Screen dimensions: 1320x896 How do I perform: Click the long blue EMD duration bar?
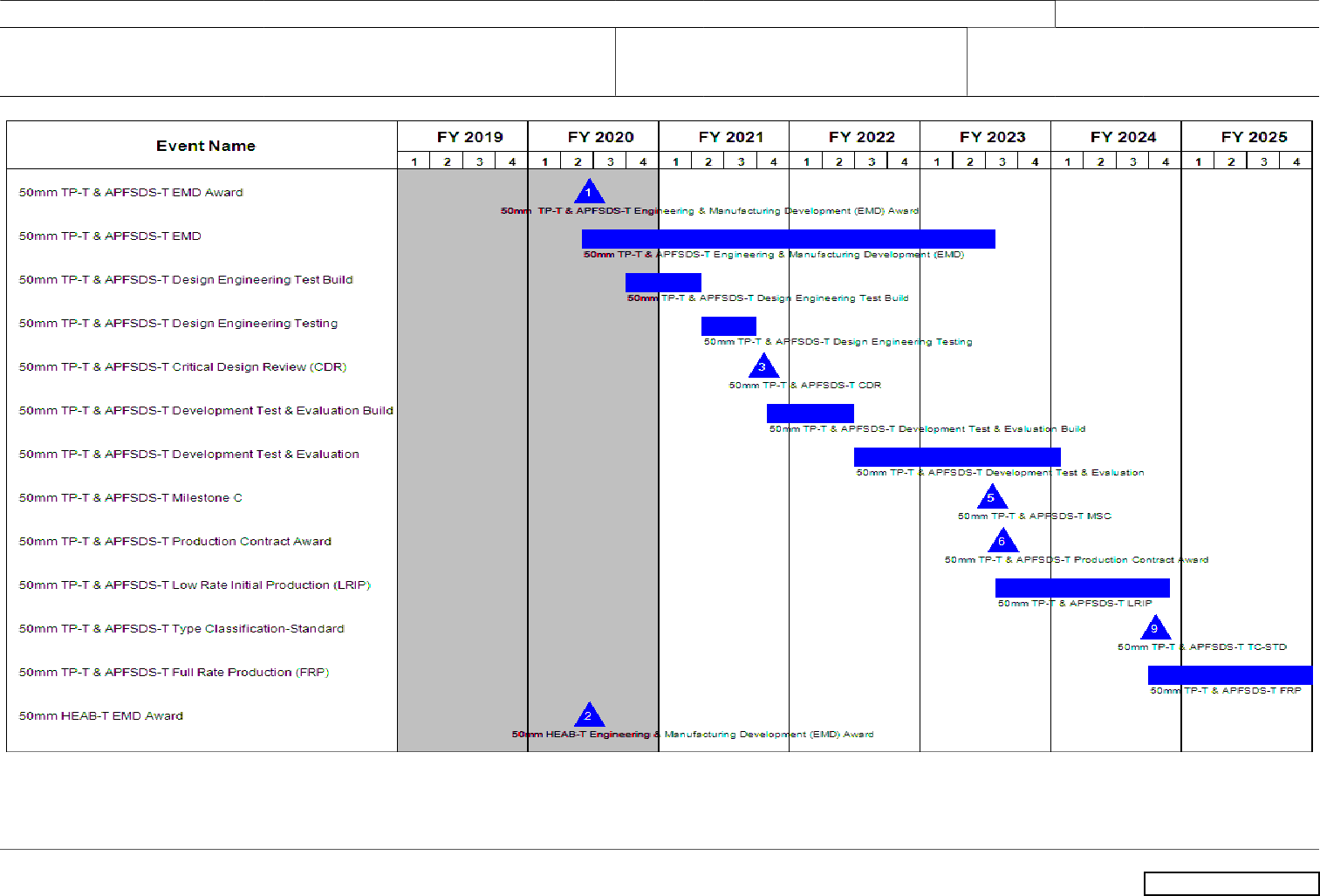[x=788, y=239]
